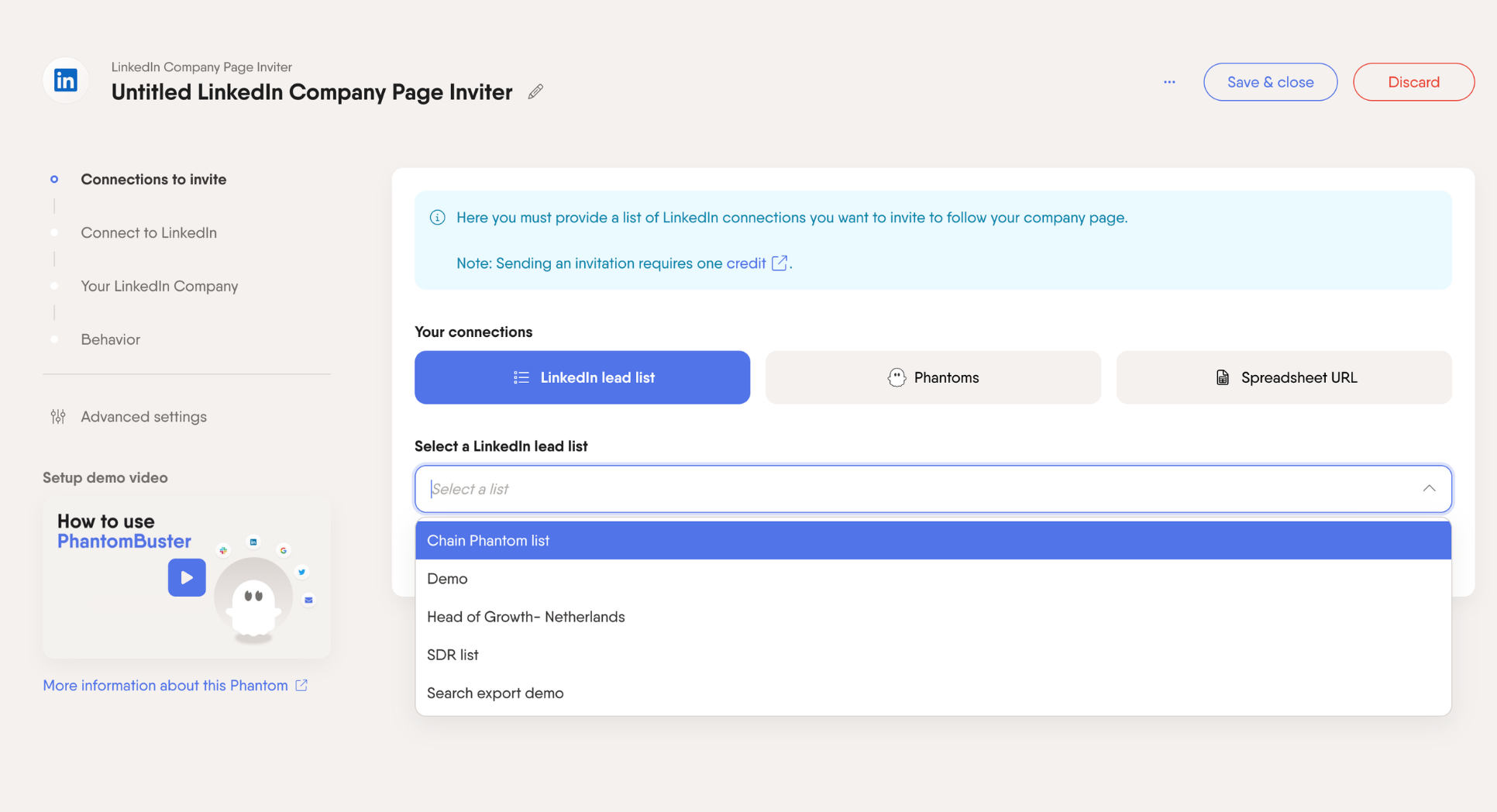Switch to the Spreadsheet URL tab

click(x=1284, y=377)
